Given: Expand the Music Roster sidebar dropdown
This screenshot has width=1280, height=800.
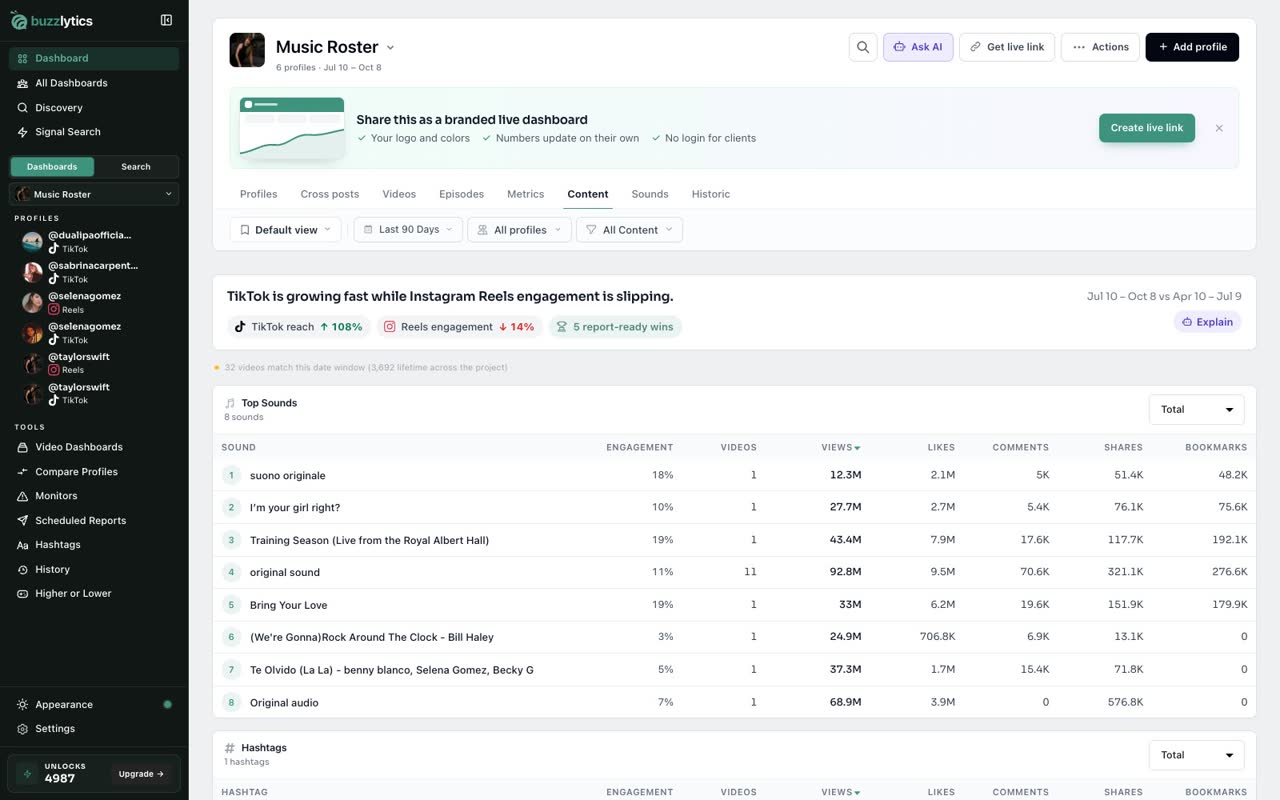Looking at the screenshot, I should [x=94, y=194].
